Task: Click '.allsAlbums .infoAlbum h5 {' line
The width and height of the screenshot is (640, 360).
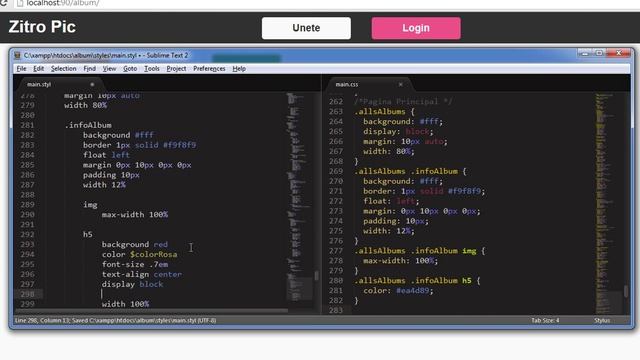Action: tap(417, 280)
